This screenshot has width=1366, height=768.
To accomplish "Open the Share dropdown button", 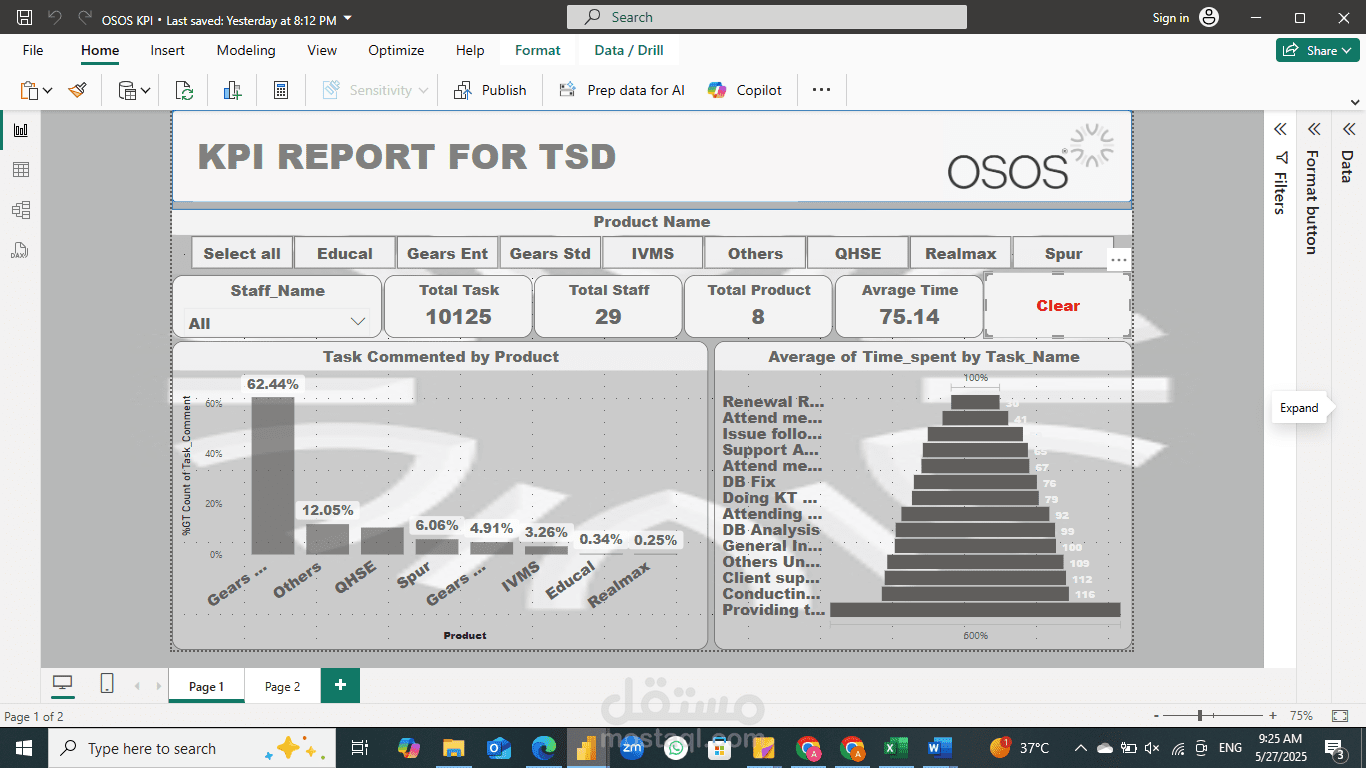I will point(1317,50).
